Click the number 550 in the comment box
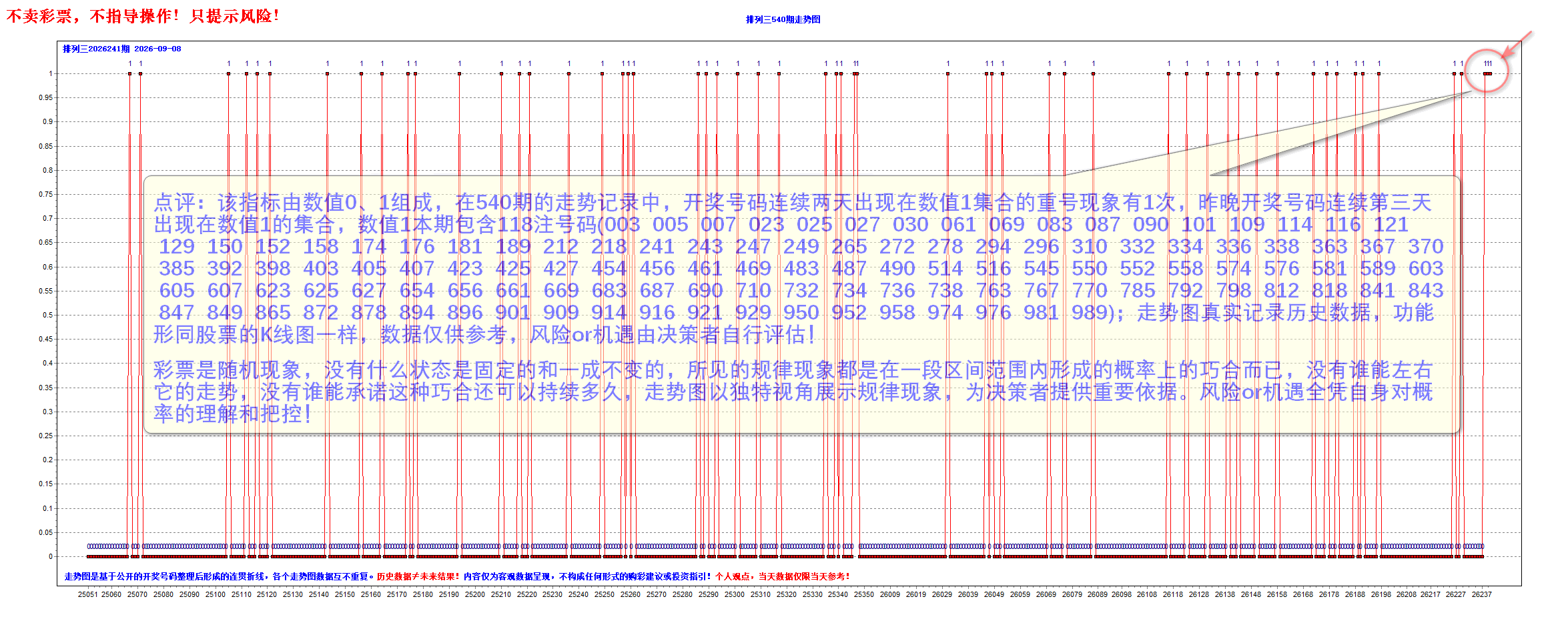Image resolution: width=1568 pixels, height=617 pixels. click(x=1089, y=269)
